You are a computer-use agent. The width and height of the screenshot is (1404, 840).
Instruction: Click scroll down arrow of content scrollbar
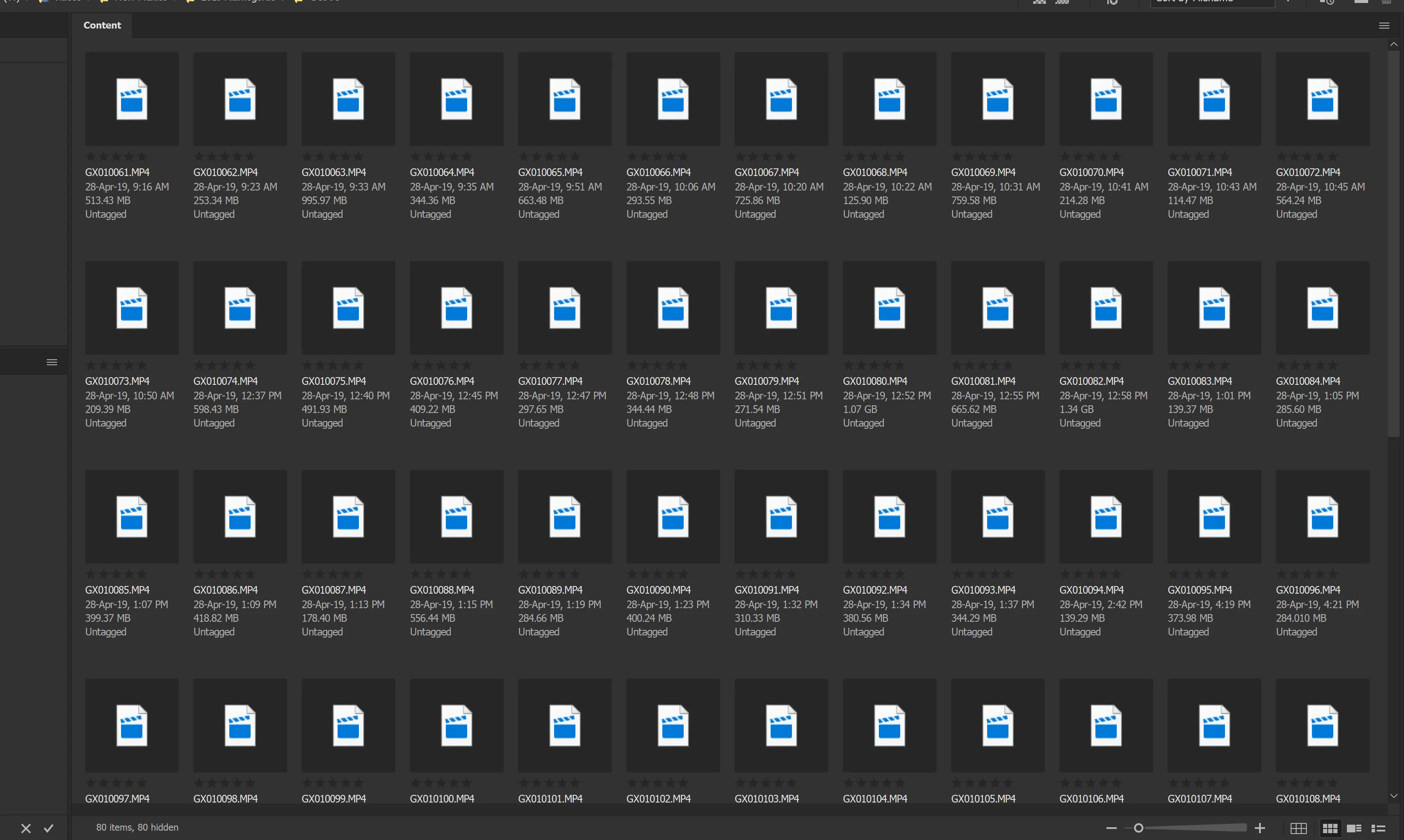[1393, 796]
